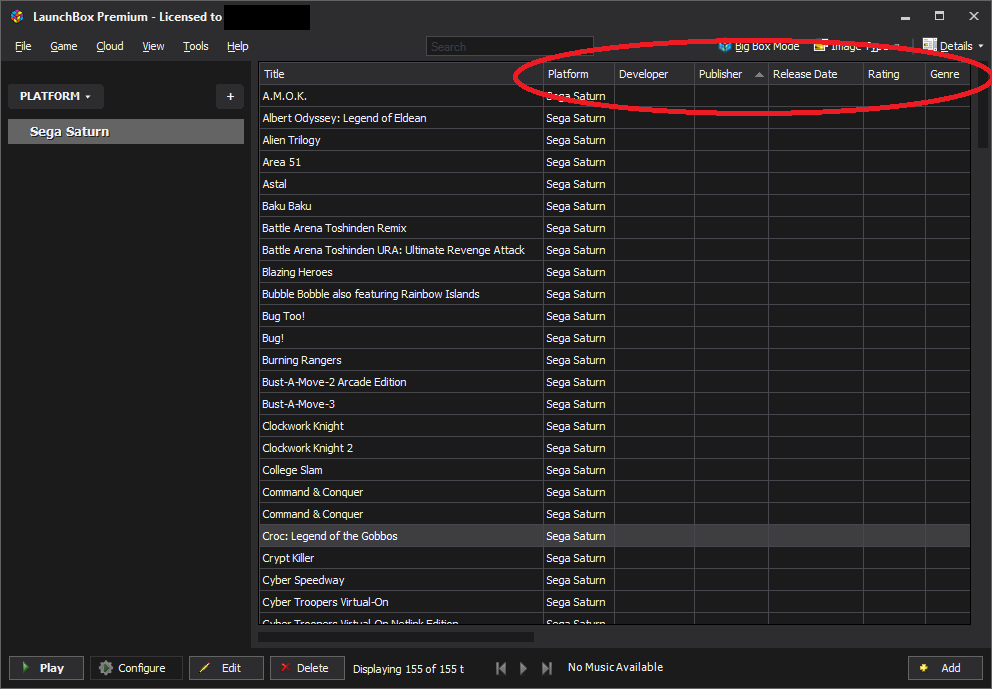Click the Details view icon
The height and width of the screenshot is (689, 992).
pyautogui.click(x=929, y=45)
